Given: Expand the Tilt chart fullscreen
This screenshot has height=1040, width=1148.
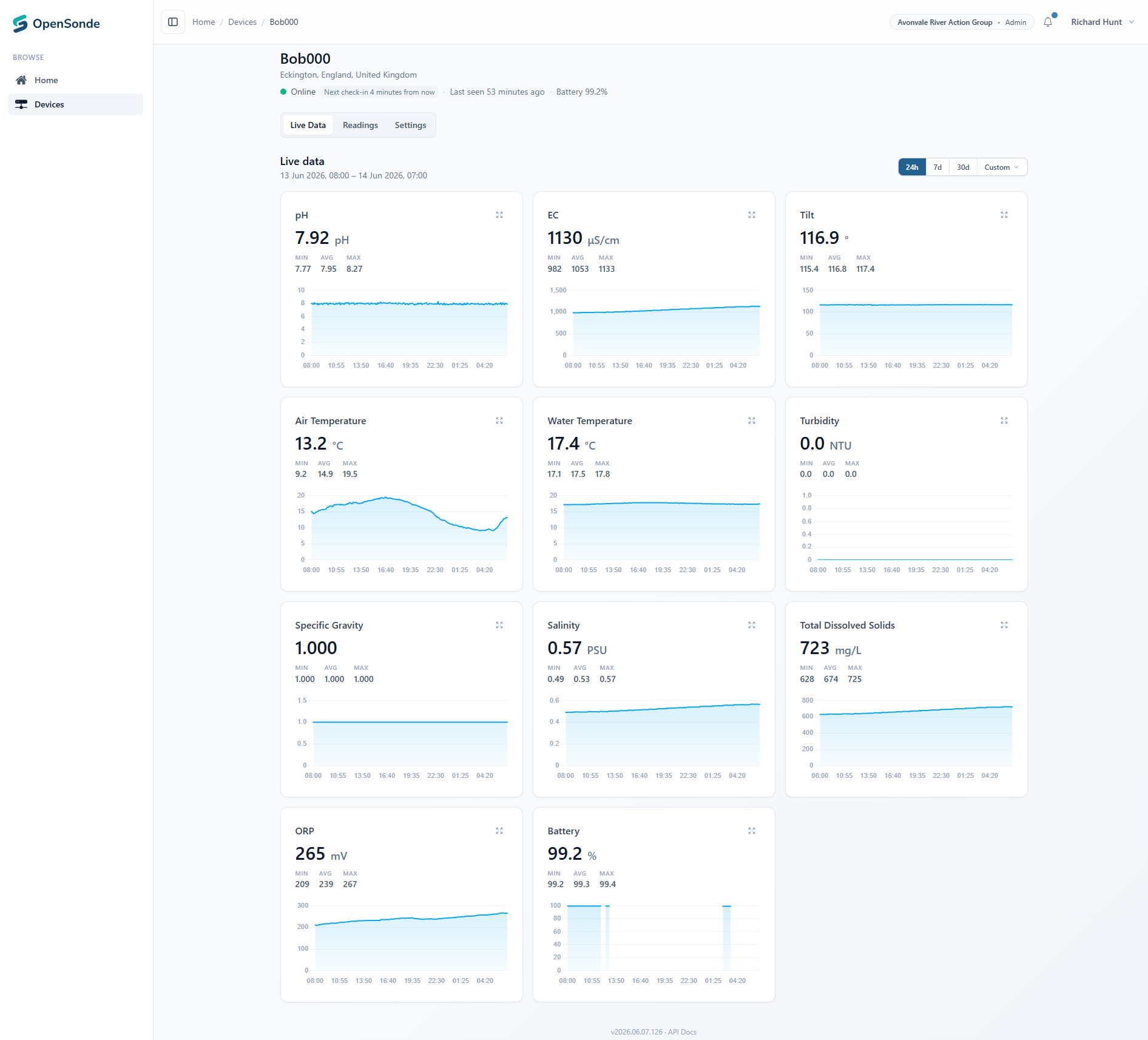Looking at the screenshot, I should point(1004,215).
